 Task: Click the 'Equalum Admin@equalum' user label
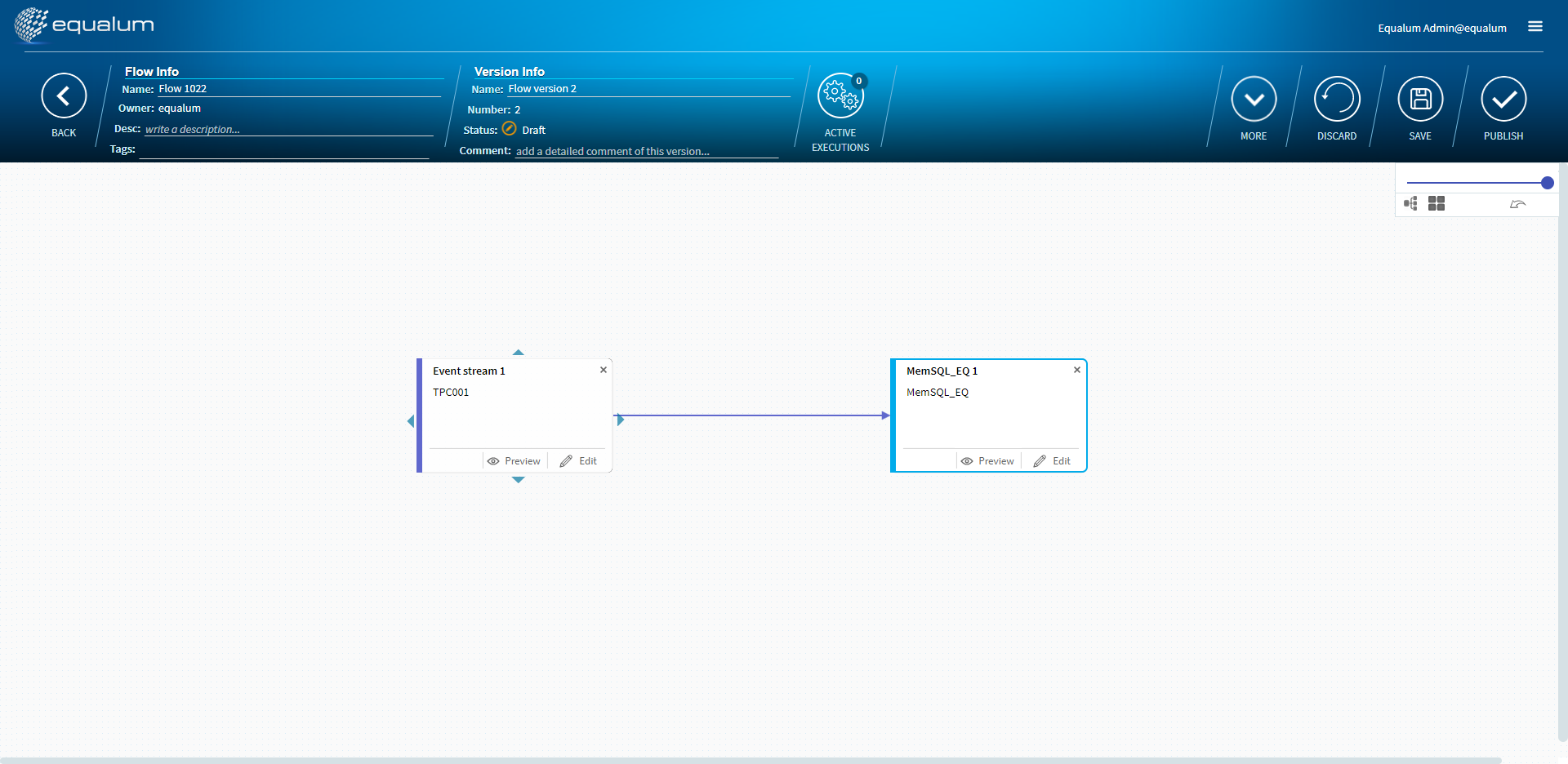click(x=1442, y=28)
